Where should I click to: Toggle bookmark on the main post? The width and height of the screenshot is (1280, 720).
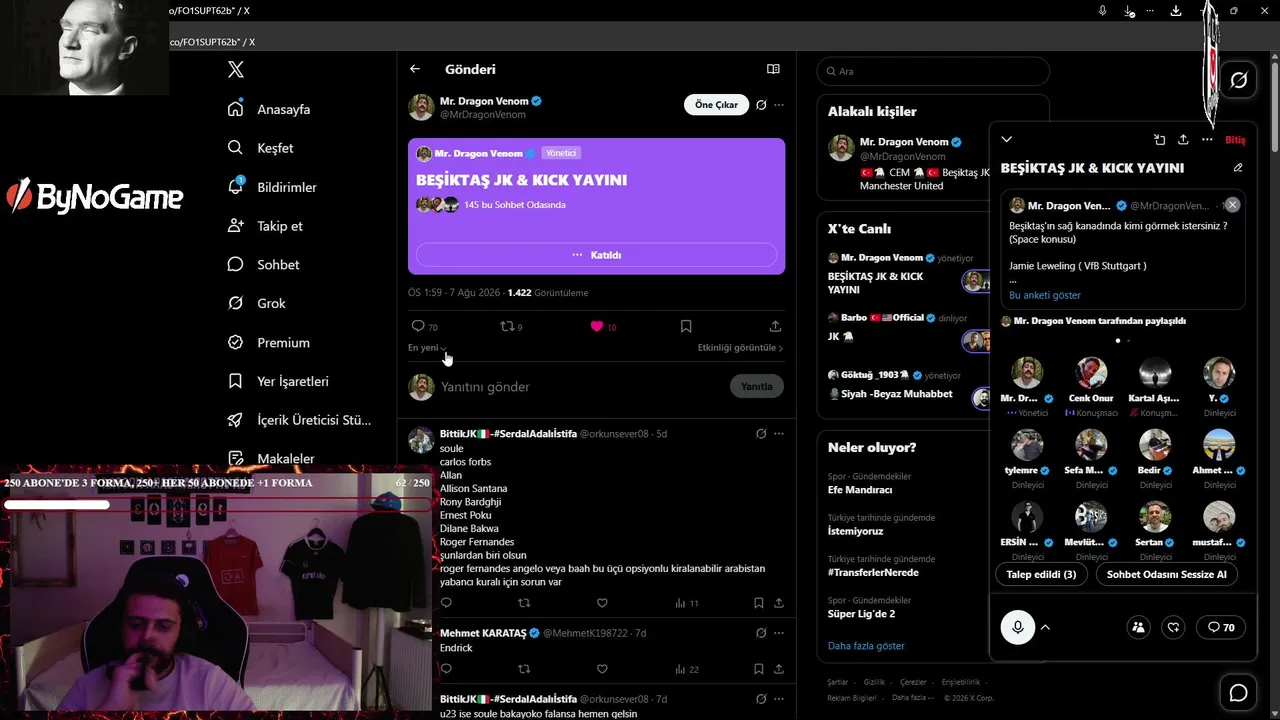[x=686, y=326]
